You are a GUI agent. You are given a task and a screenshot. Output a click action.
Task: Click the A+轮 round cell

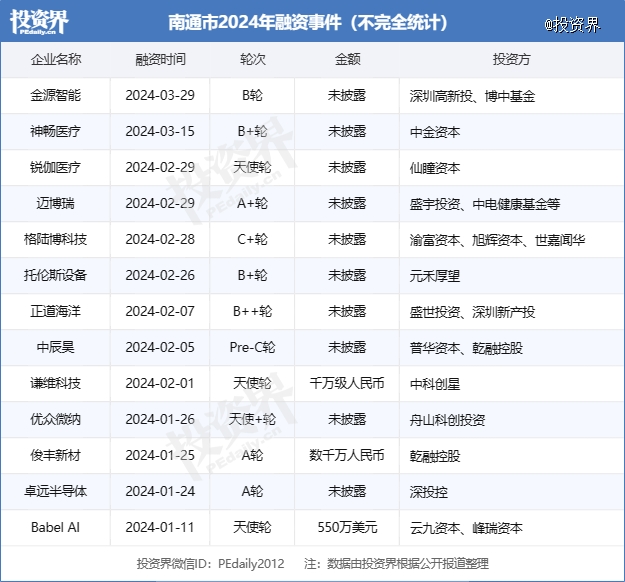tap(252, 203)
